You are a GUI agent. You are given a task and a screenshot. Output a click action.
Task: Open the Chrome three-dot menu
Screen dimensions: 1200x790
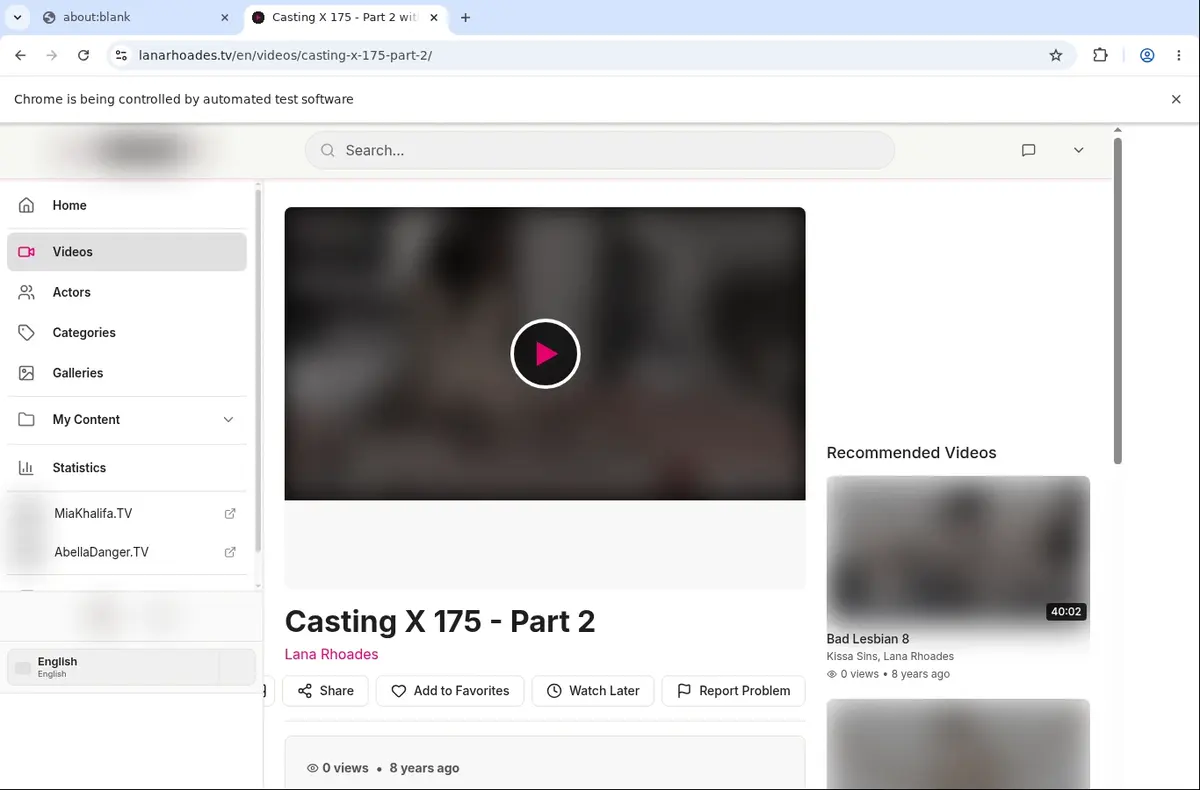click(x=1179, y=55)
